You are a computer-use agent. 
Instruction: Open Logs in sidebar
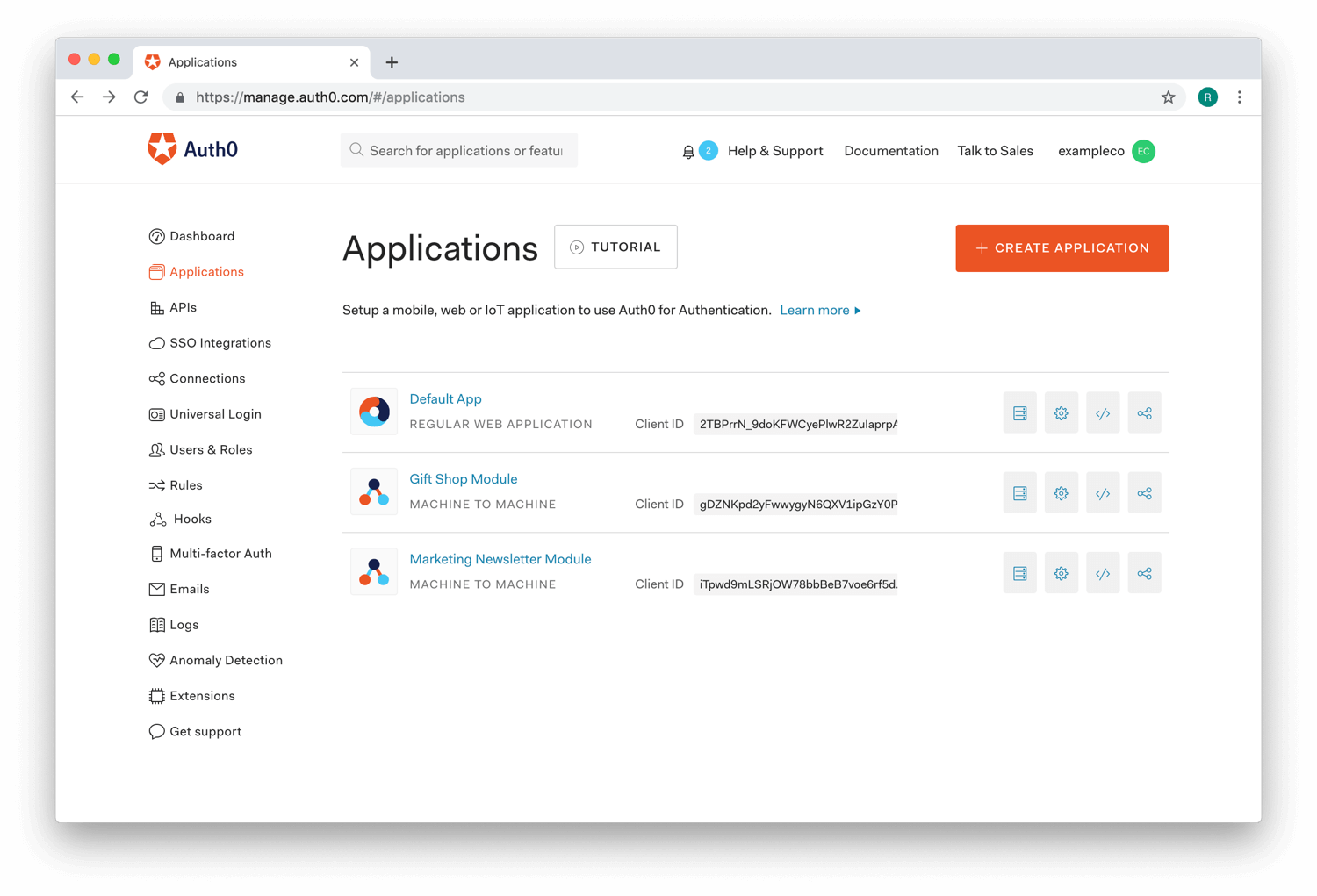pos(174,625)
